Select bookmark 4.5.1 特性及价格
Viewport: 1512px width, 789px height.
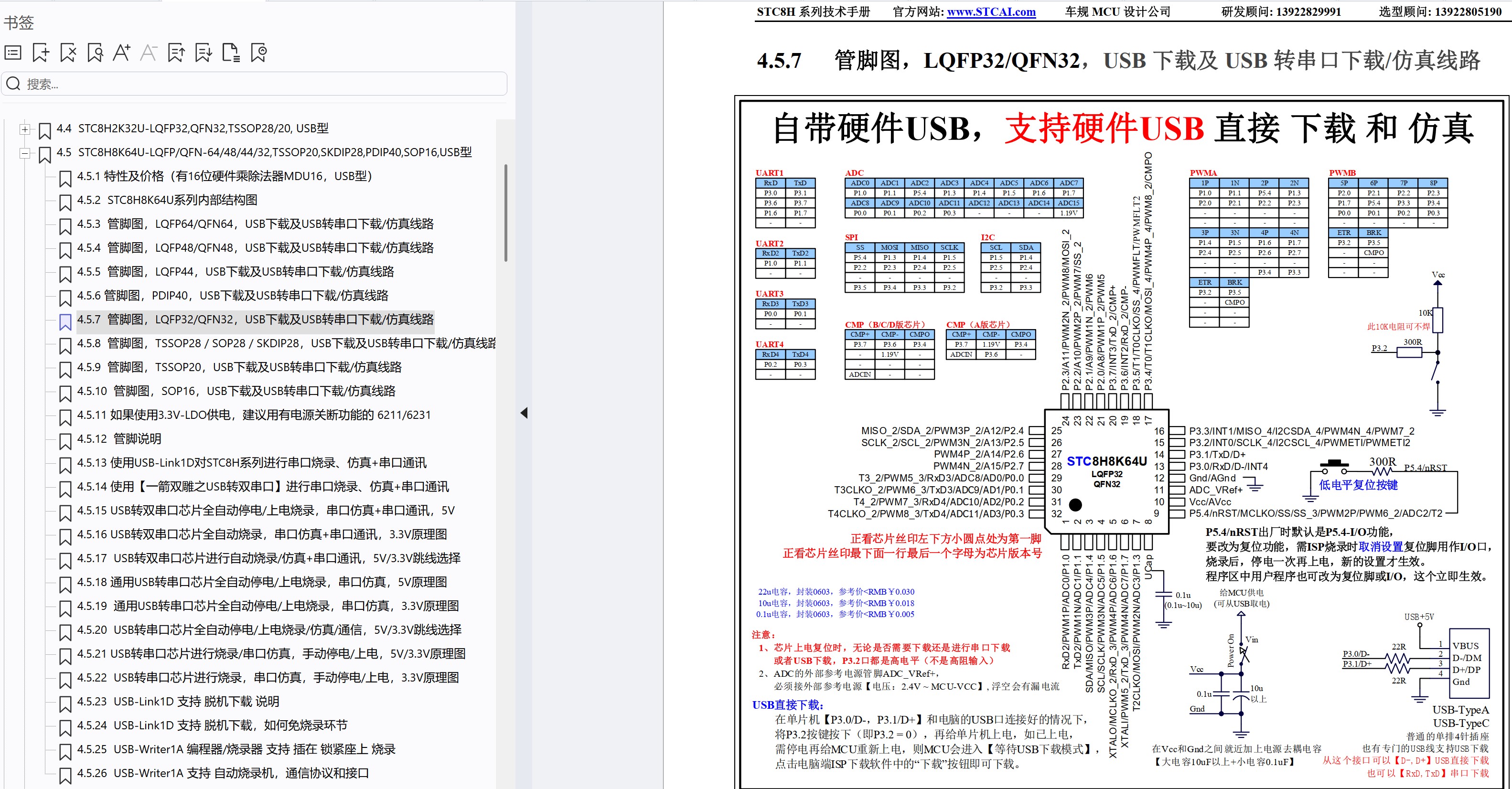[x=223, y=176]
